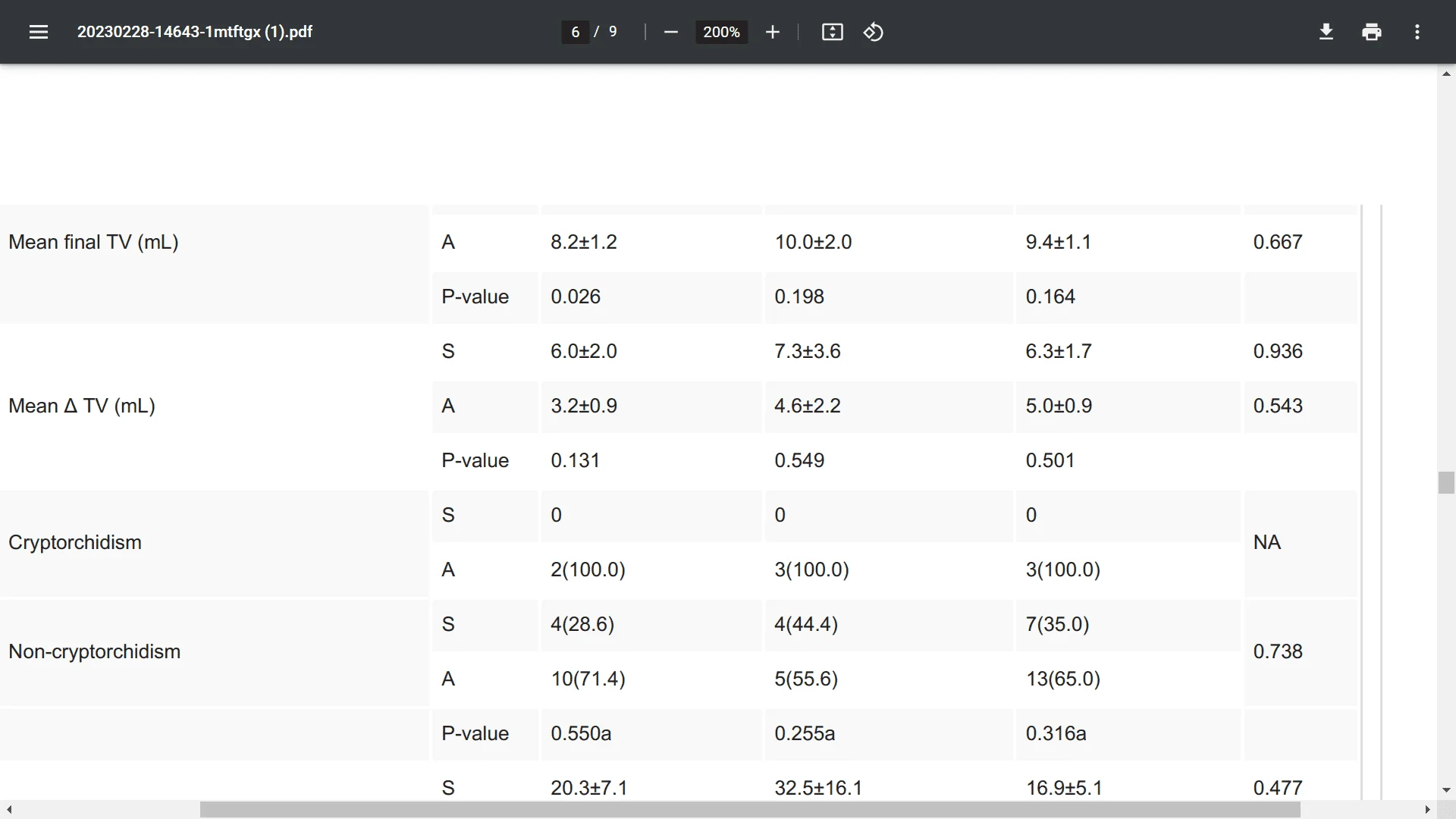The width and height of the screenshot is (1456, 819).
Task: Click the value 0.738
Action: coord(1278,651)
